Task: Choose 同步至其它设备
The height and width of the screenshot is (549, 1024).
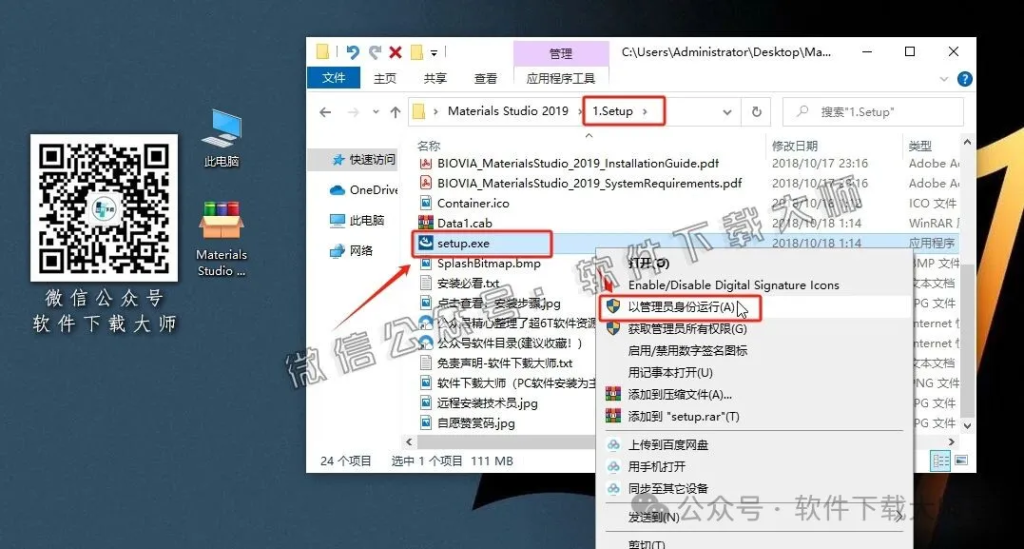Action: [x=668, y=488]
